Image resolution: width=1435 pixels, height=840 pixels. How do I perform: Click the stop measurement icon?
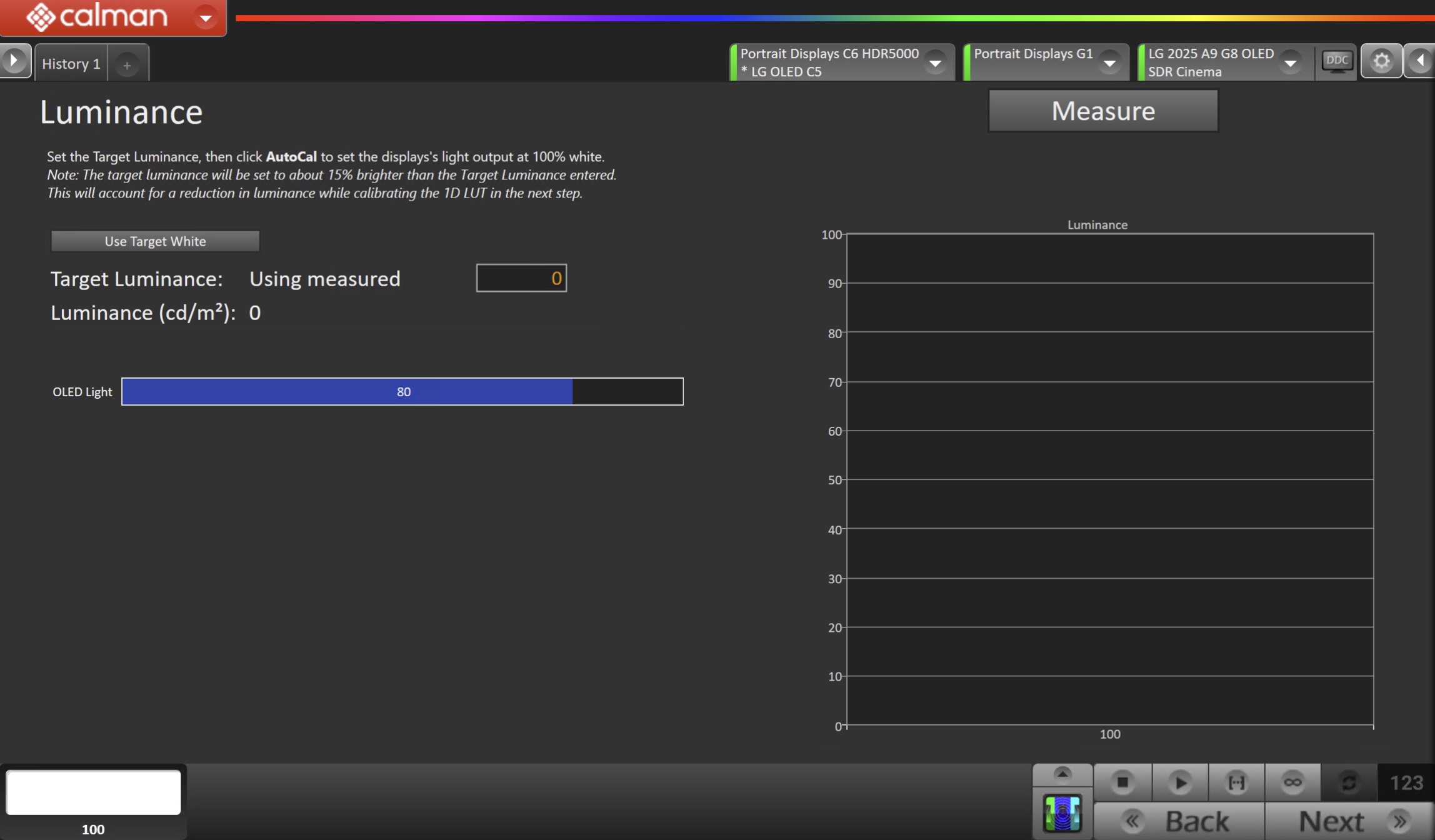(1122, 782)
